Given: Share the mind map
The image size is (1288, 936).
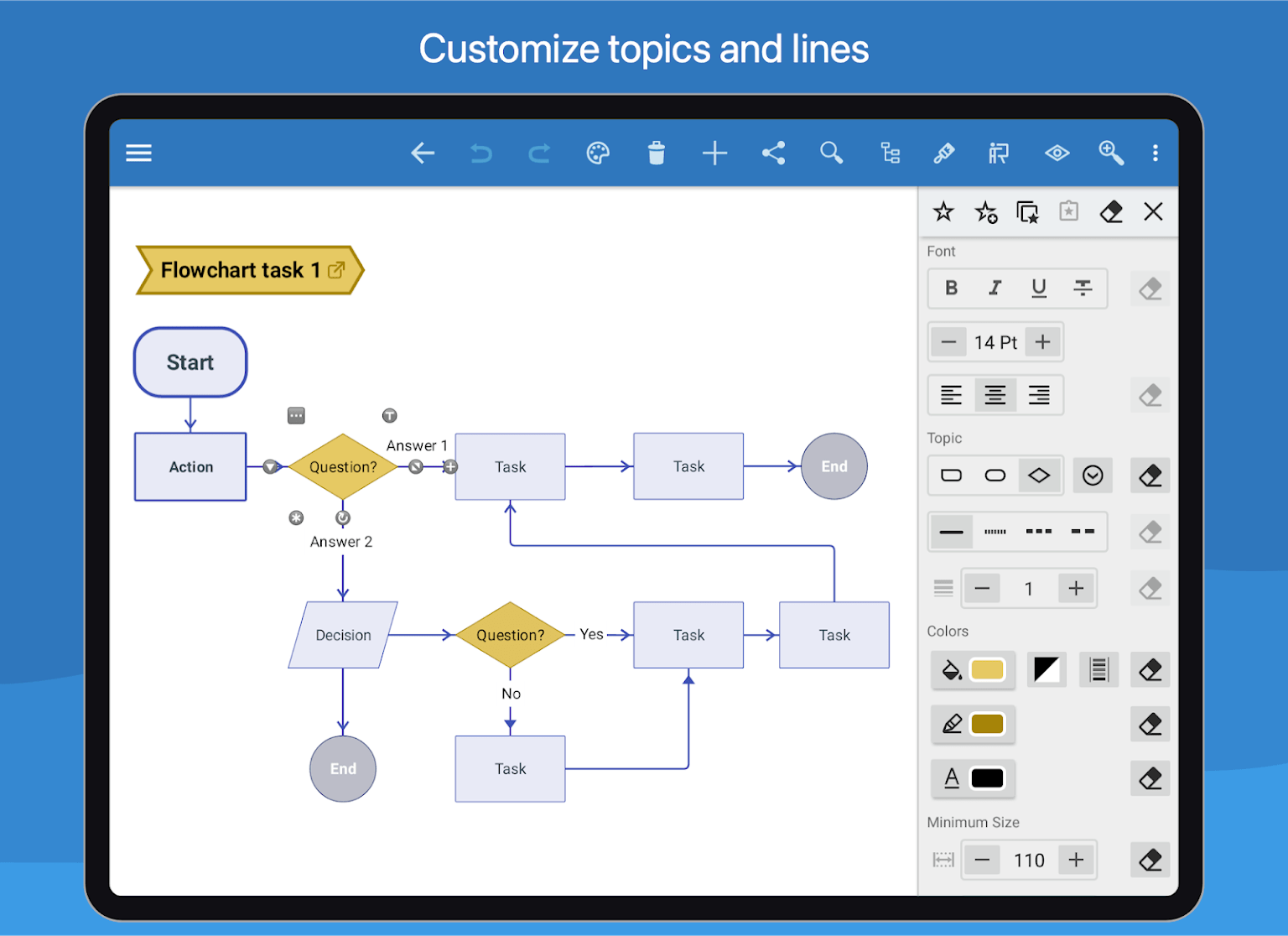Looking at the screenshot, I should coord(773,153).
